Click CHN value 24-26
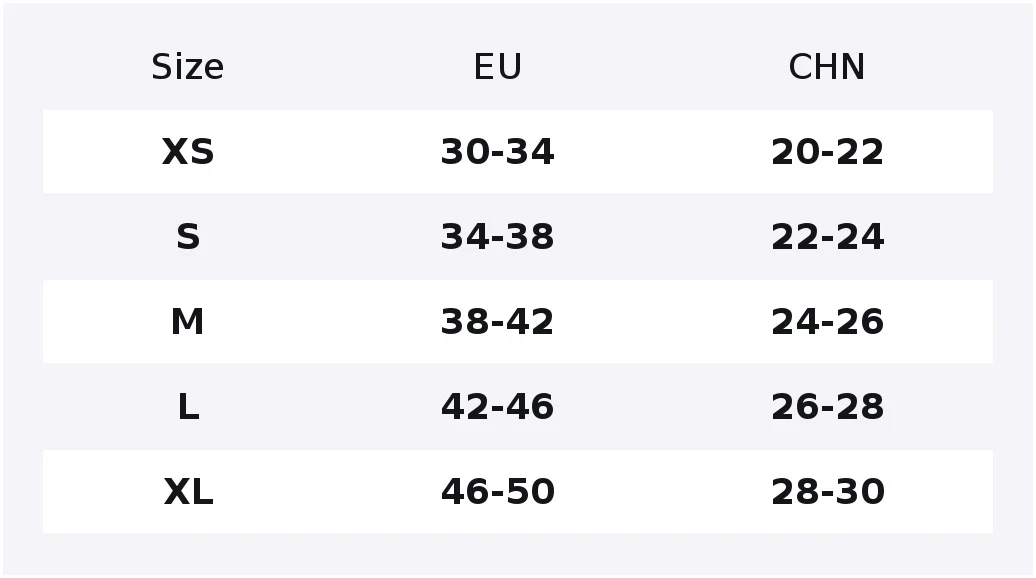This screenshot has width=1036, height=578. (x=827, y=322)
